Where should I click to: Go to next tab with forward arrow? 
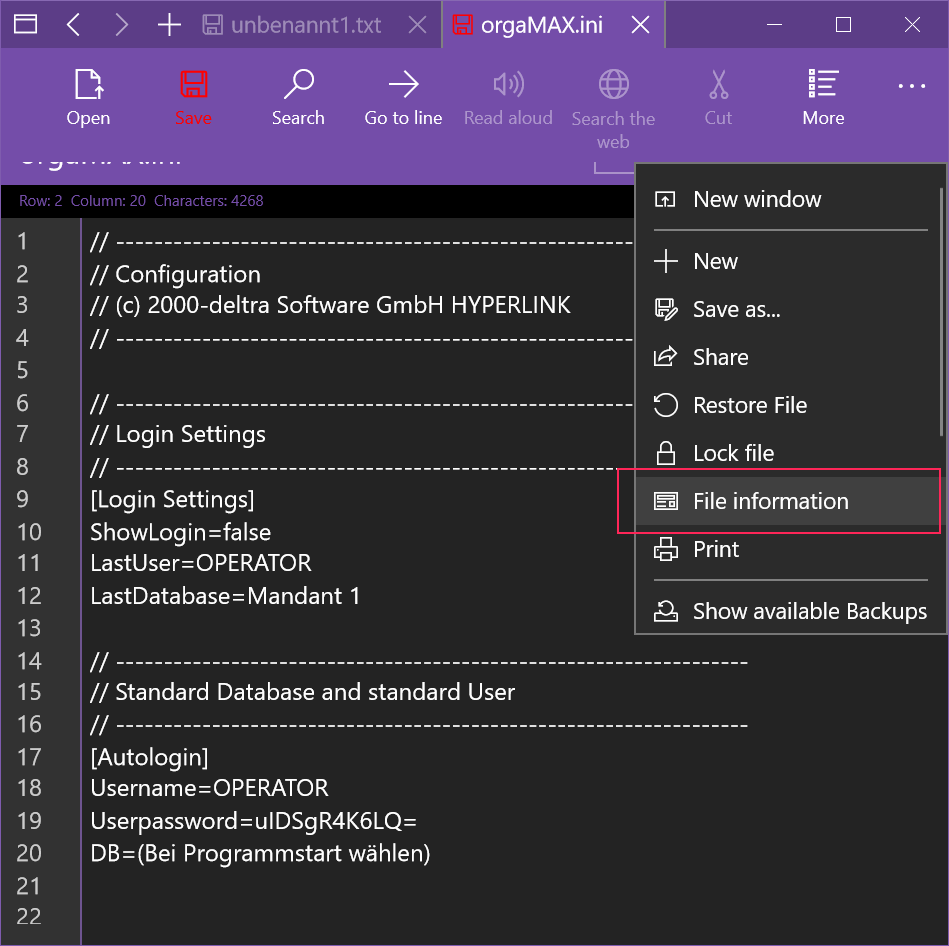pos(122,24)
